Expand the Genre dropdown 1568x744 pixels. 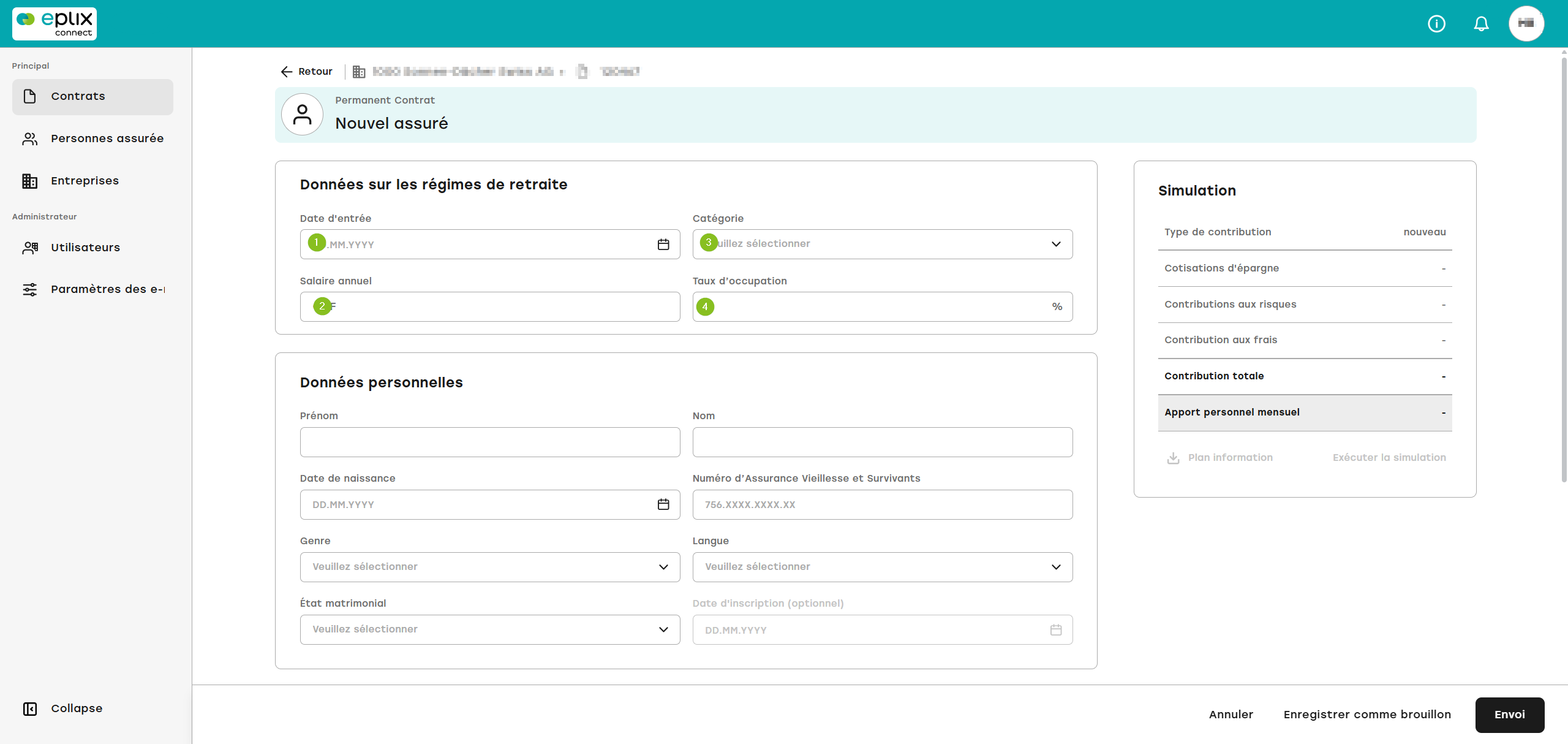[x=490, y=567]
